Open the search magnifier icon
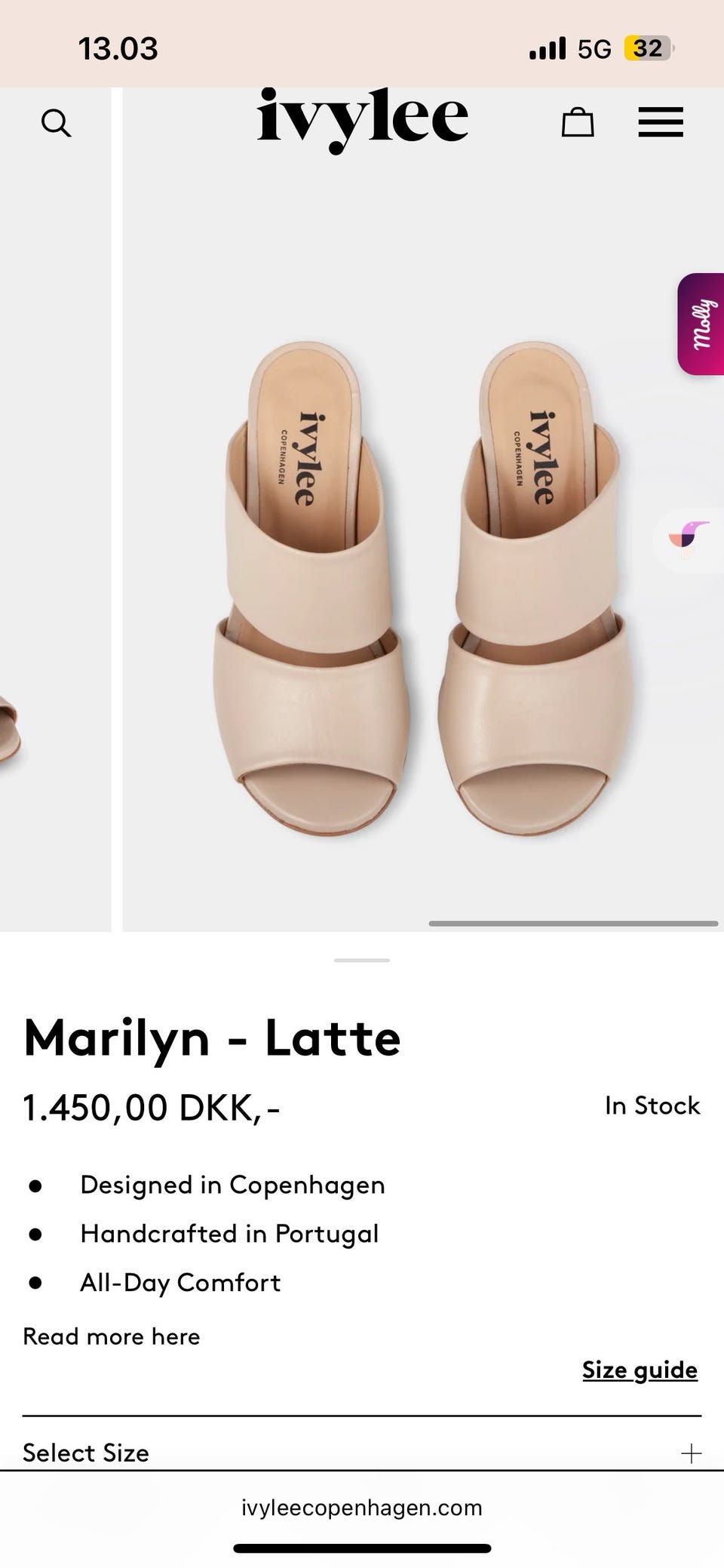 click(56, 122)
